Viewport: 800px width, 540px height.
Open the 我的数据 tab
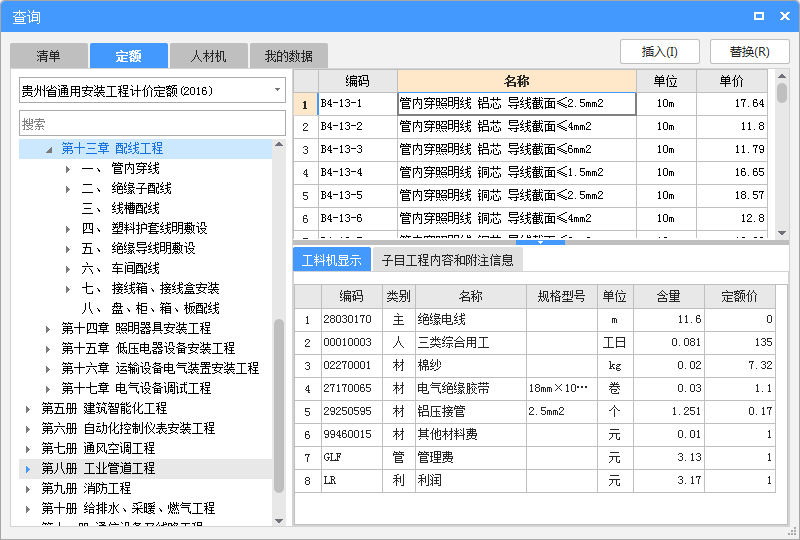click(x=289, y=56)
